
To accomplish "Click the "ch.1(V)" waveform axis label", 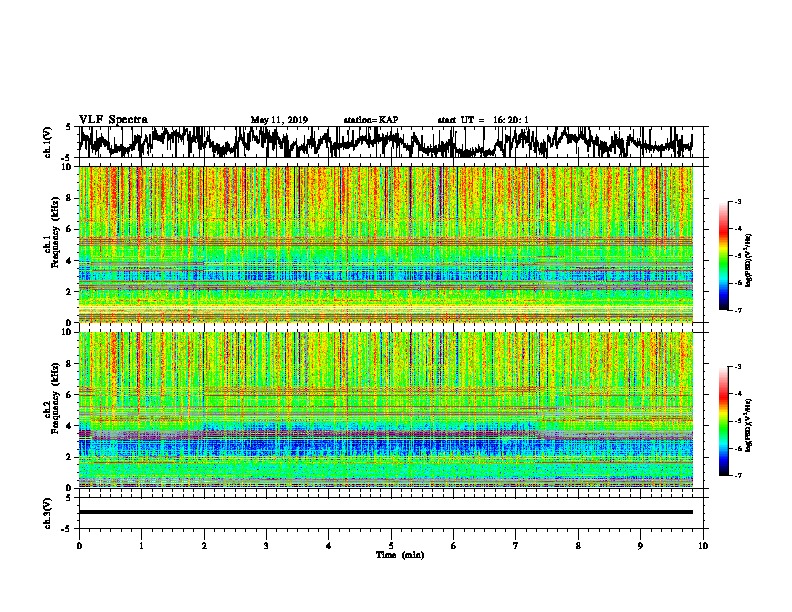I will click(x=48, y=142).
